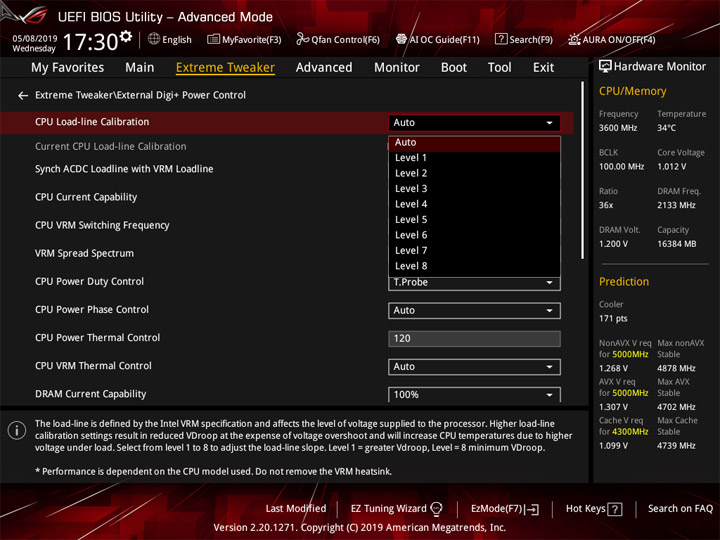
Task: Select Level 8 from the list
Action: click(x=474, y=266)
